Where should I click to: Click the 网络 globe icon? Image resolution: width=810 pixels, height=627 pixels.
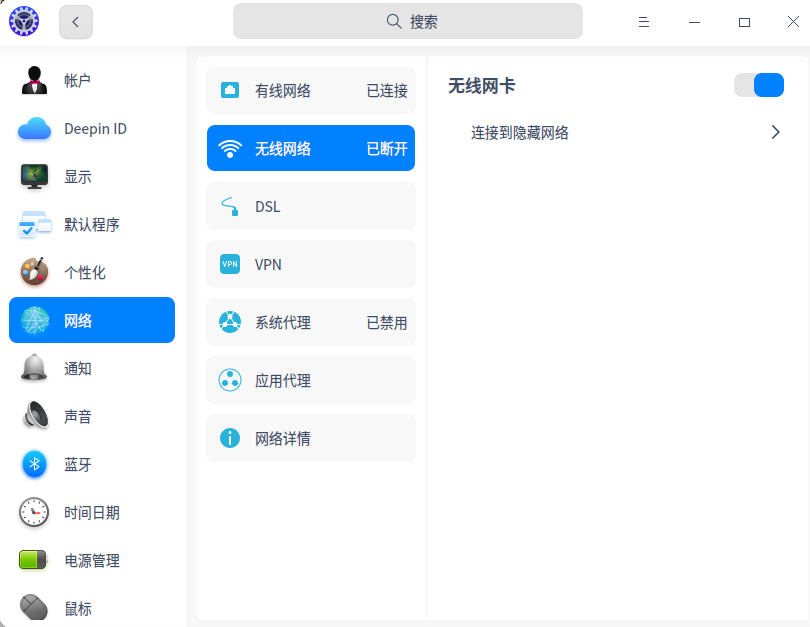tap(35, 320)
